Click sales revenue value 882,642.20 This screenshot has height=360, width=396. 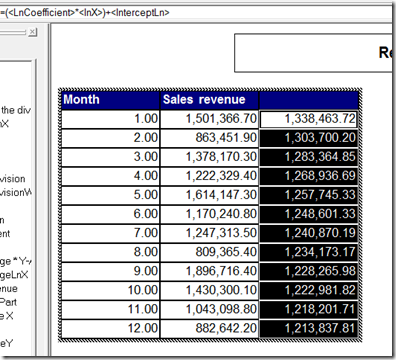click(209, 328)
